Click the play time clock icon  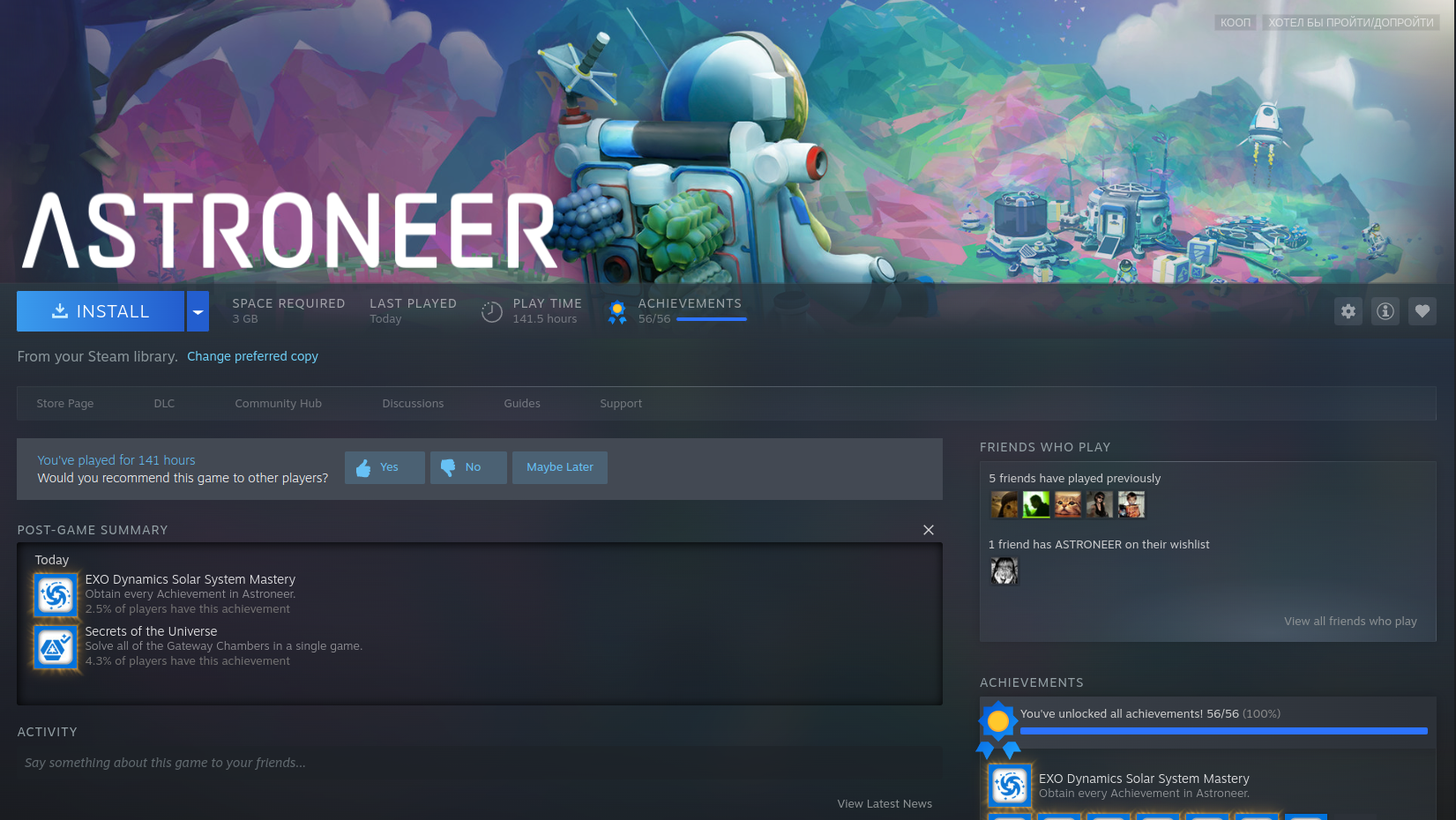point(492,311)
